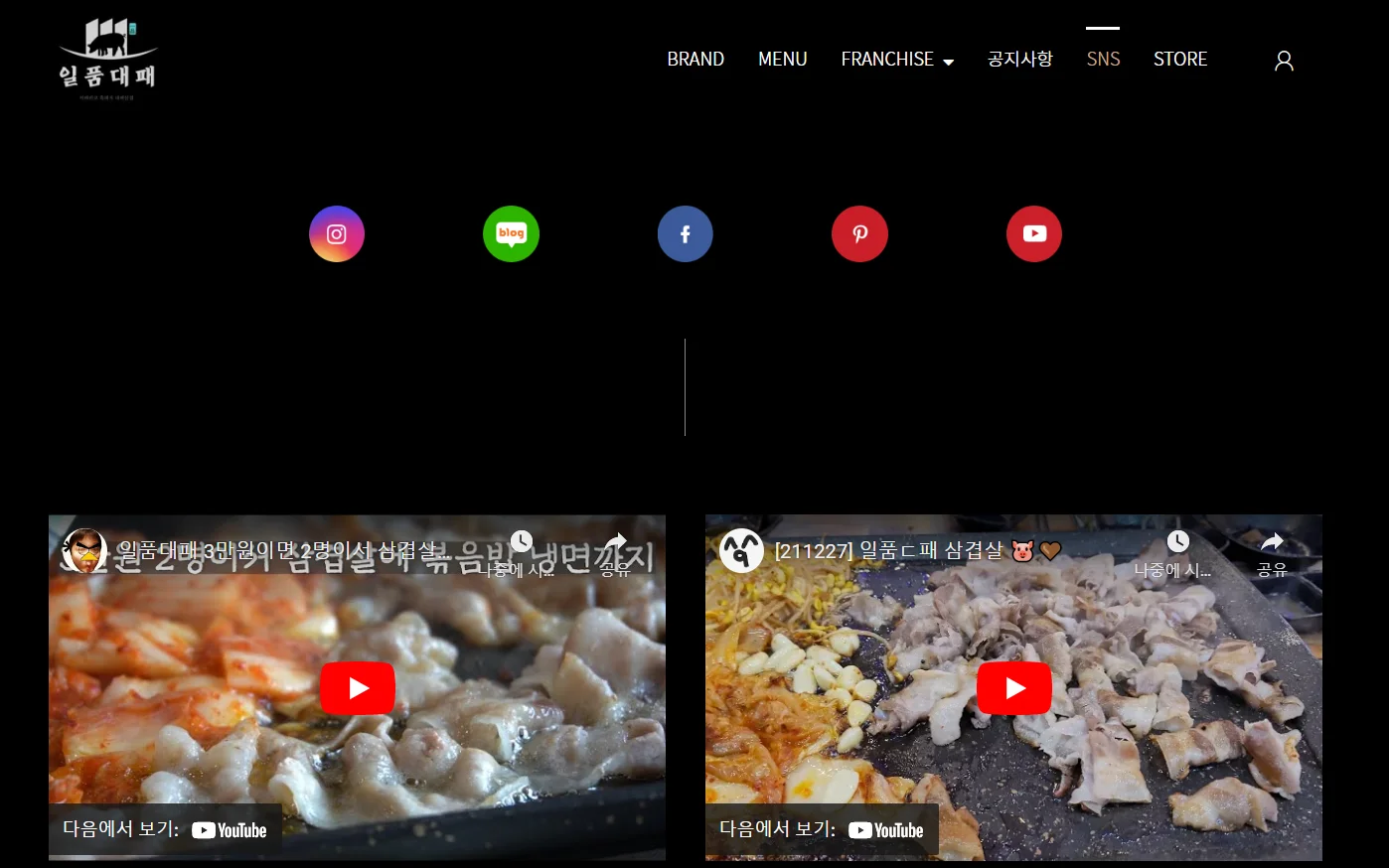Click the right video channel avatar

(x=741, y=551)
